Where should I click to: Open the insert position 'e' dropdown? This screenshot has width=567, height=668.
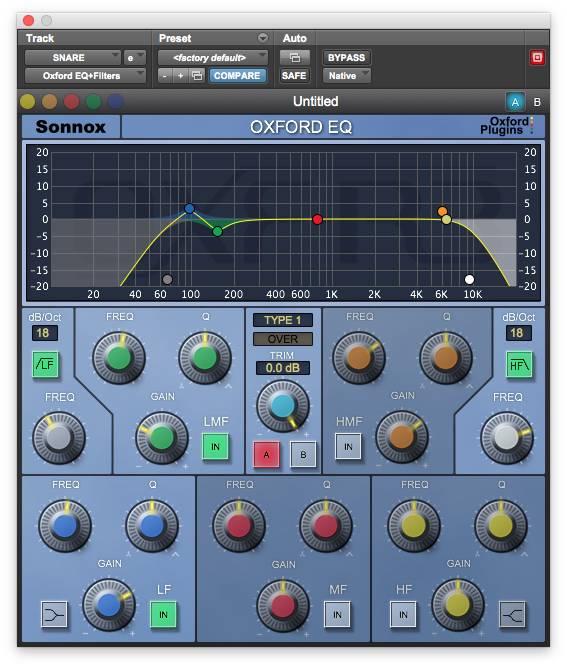coord(135,58)
